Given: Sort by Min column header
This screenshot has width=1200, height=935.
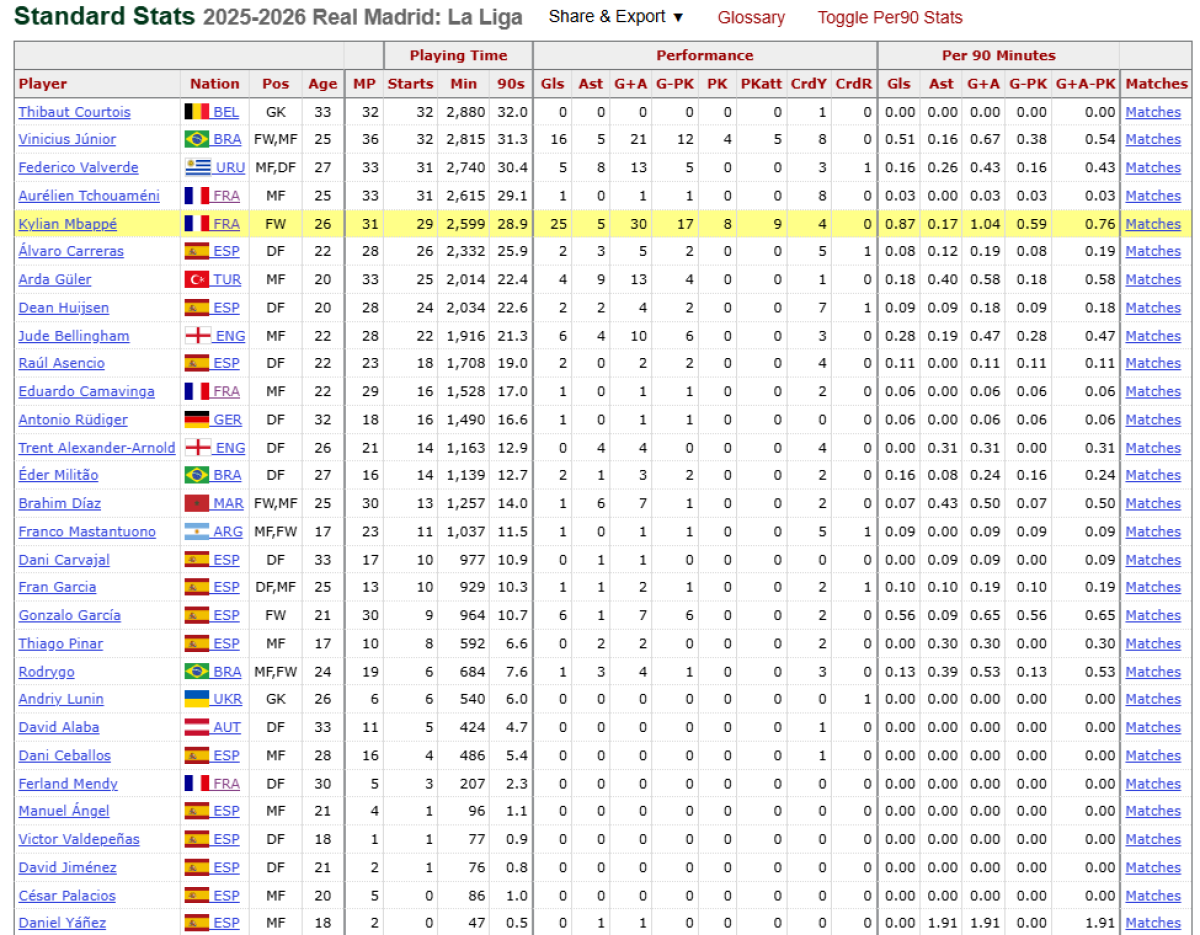Looking at the screenshot, I should [x=464, y=84].
